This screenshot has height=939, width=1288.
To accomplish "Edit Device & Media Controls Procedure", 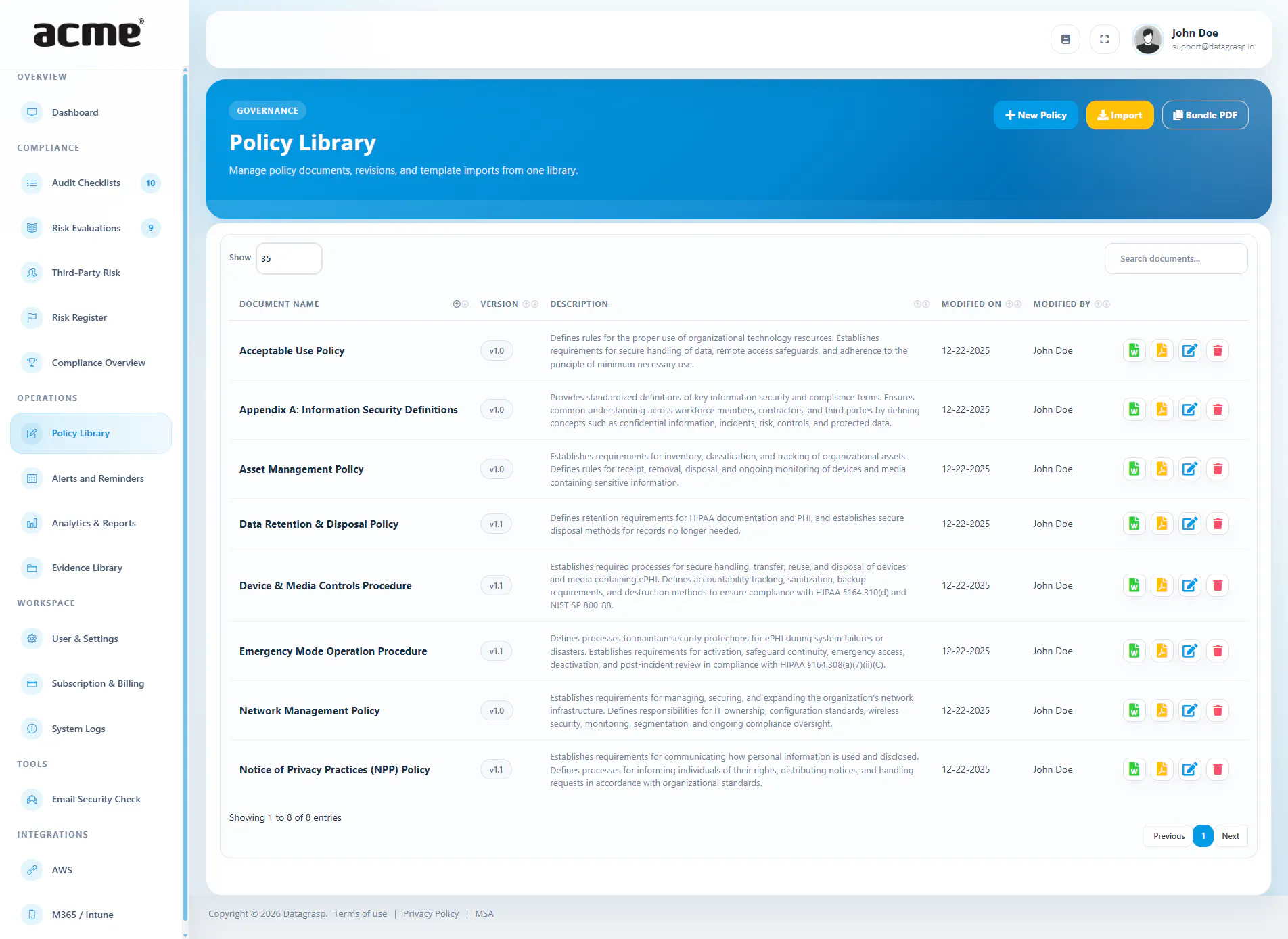I will coord(1189,585).
